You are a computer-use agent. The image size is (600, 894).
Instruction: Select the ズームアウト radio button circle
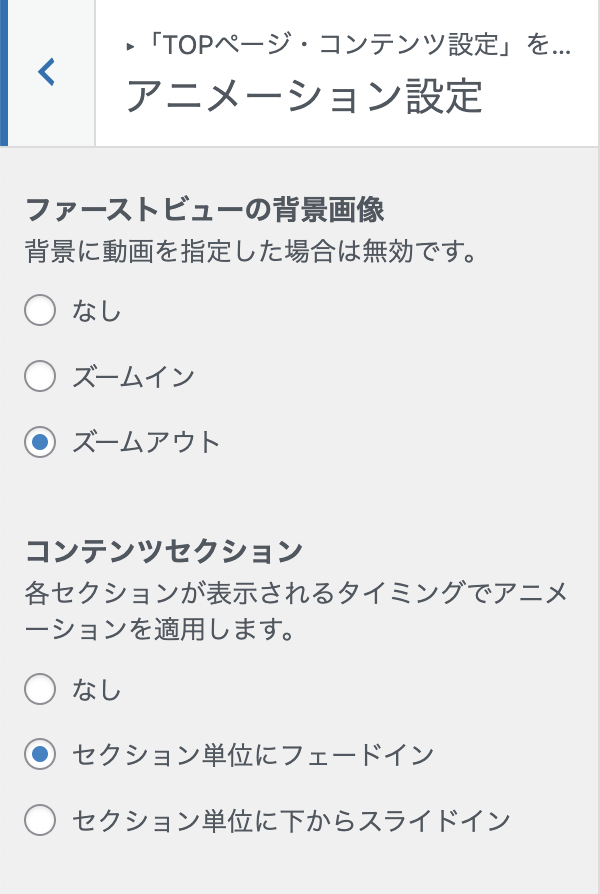40,442
